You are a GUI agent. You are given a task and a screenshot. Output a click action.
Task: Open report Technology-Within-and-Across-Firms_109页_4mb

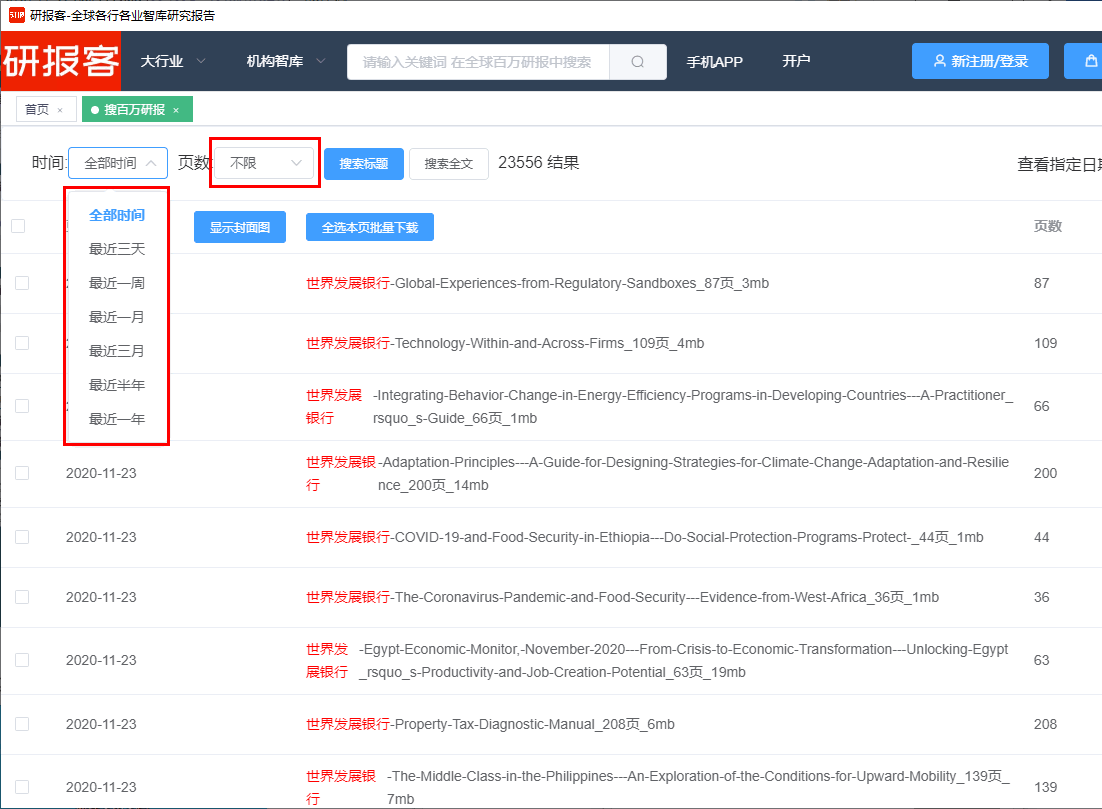[505, 343]
